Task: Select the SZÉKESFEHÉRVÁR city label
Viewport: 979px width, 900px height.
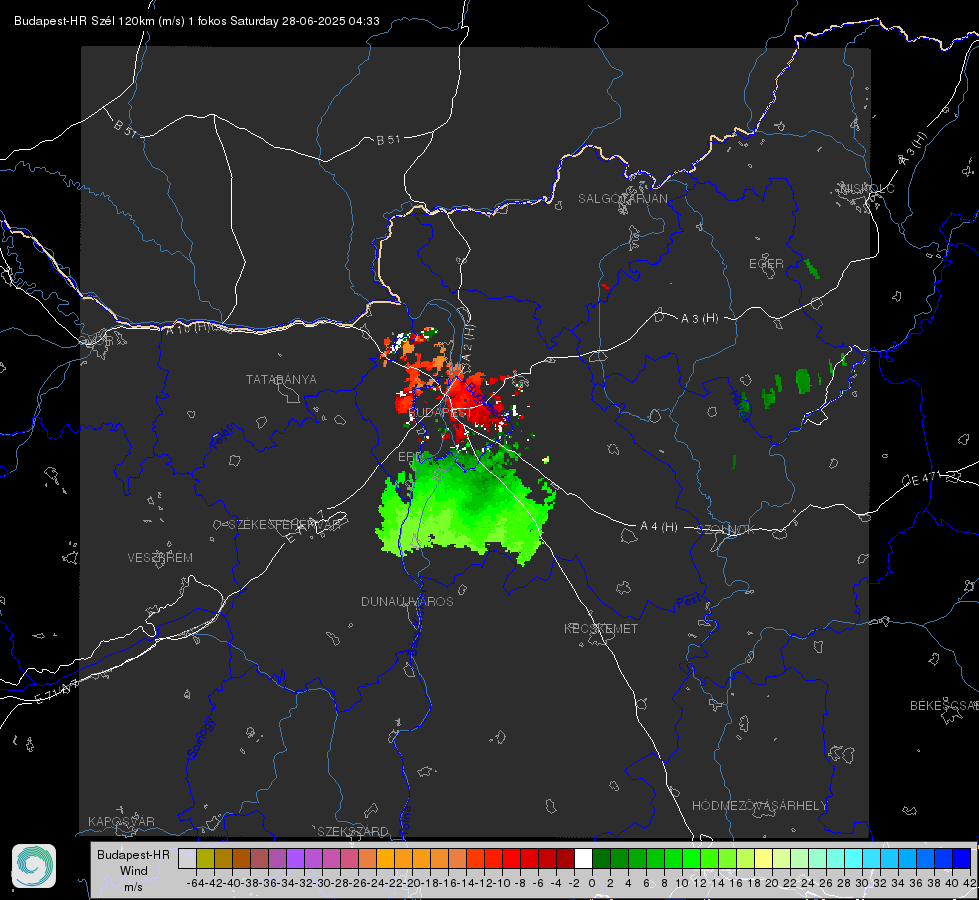Action: (287, 525)
